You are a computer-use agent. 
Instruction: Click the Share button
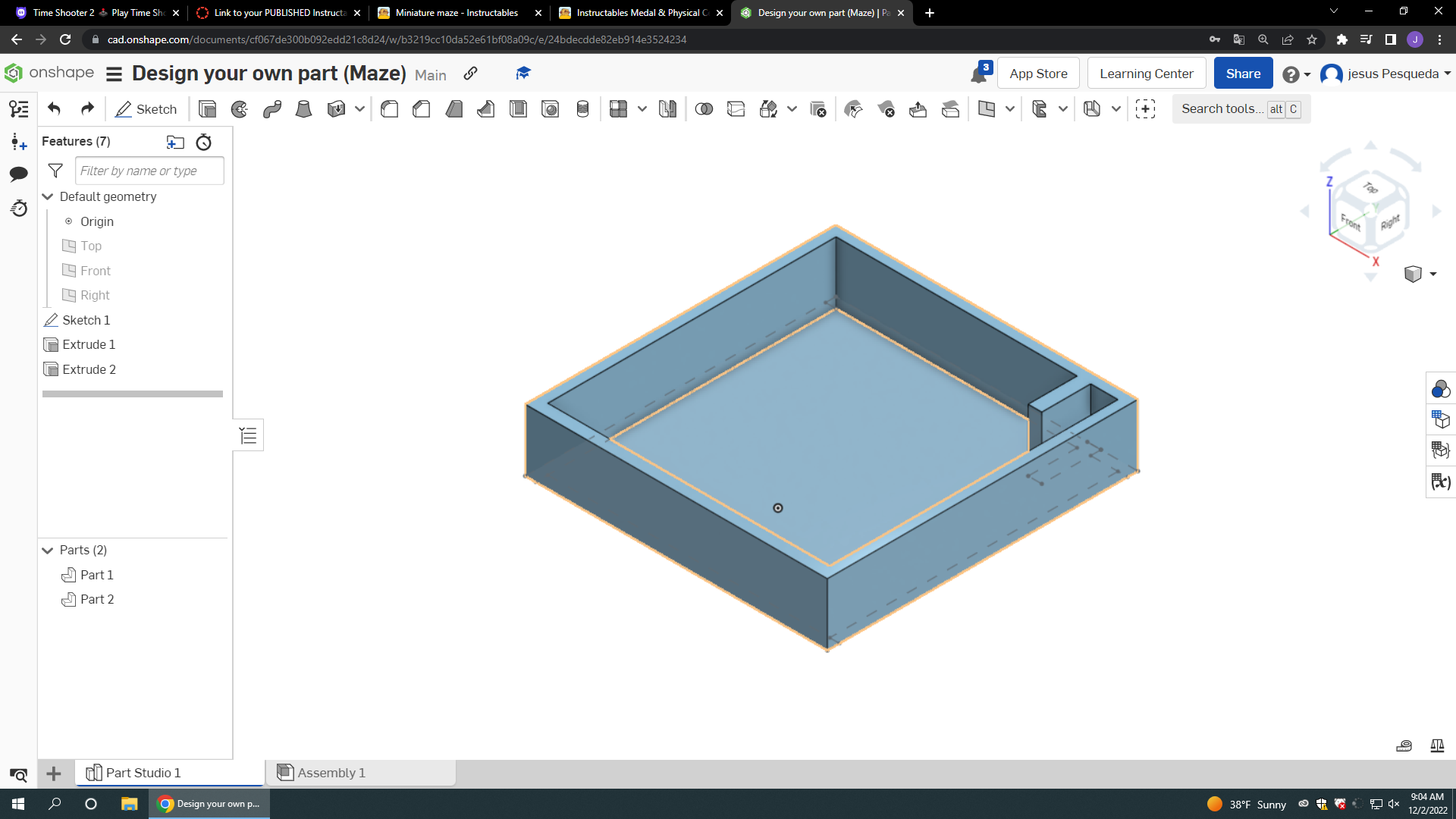1242,73
